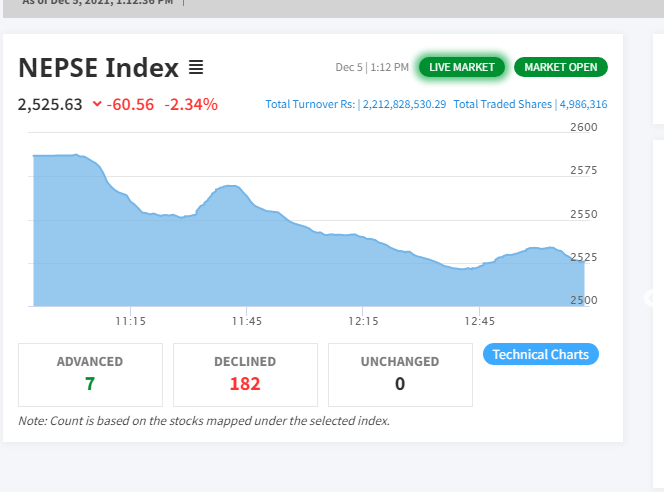
Task: Click the index value 2,525.63
Action: point(50,105)
